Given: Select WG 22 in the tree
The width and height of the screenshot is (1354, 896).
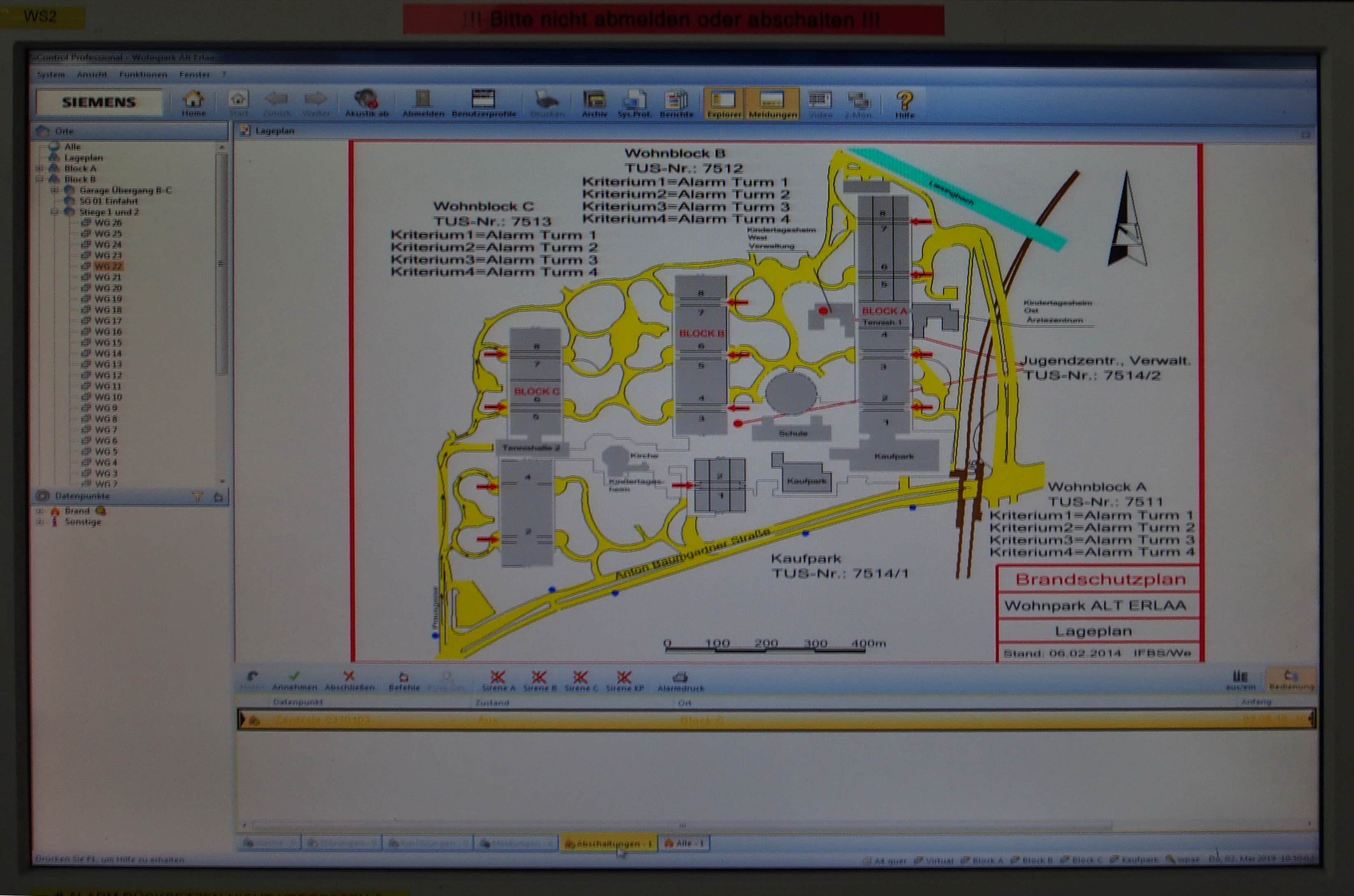Looking at the screenshot, I should [108, 266].
